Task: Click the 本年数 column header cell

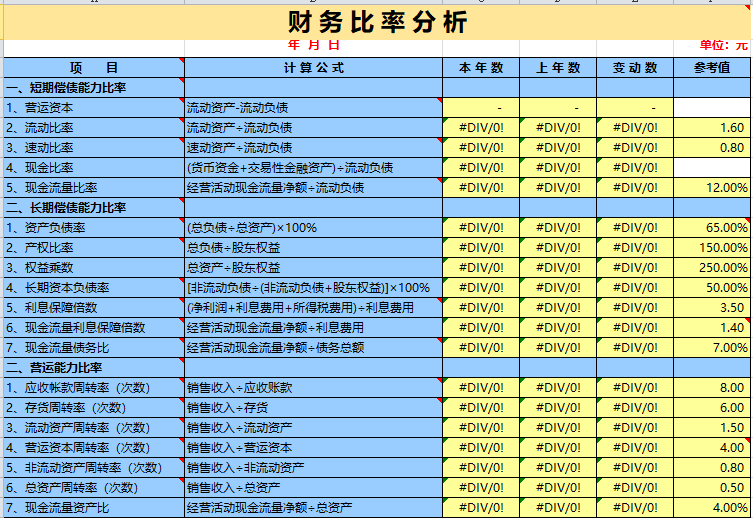Action: point(481,68)
